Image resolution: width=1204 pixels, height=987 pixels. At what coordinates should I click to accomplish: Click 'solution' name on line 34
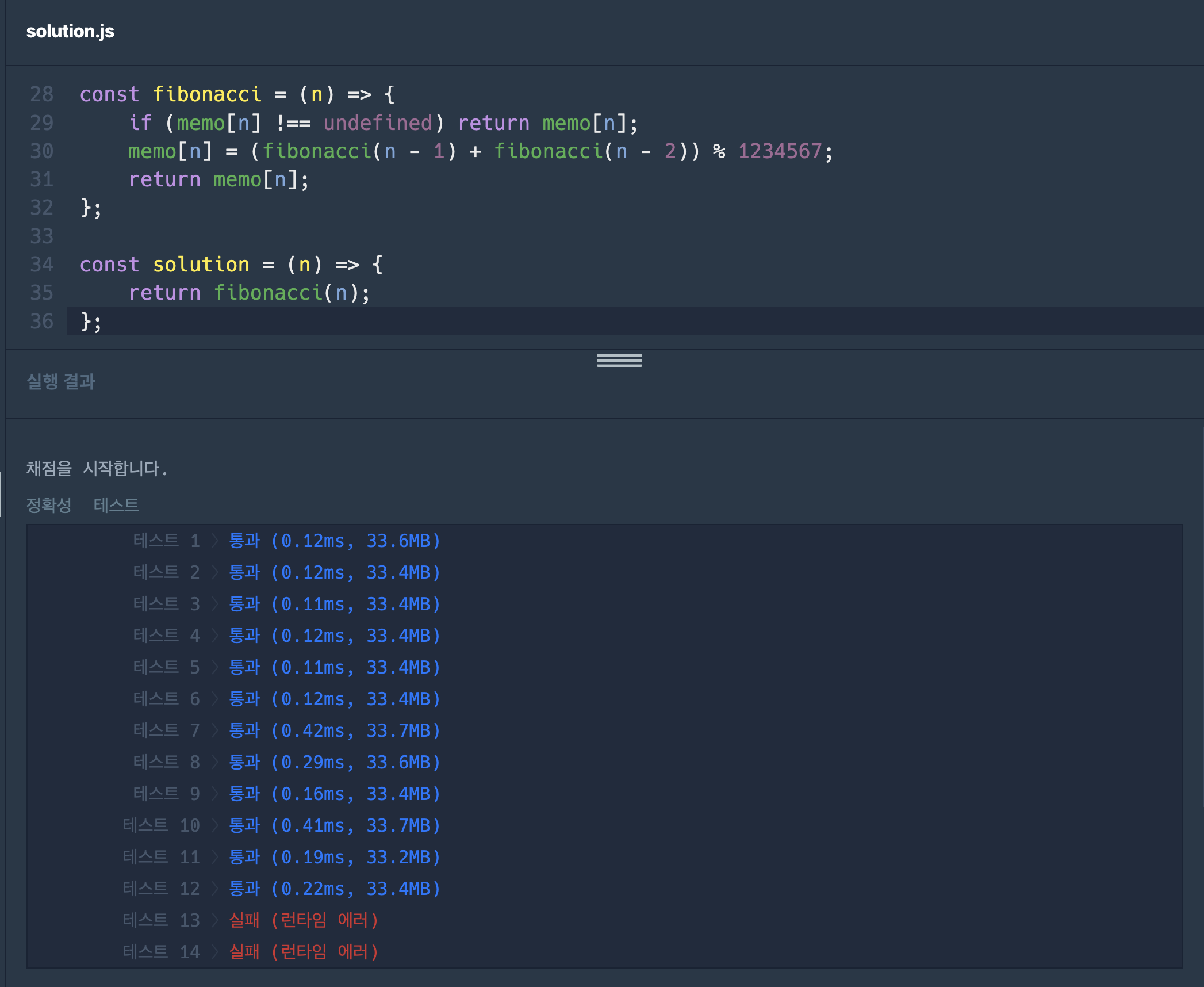pos(201,265)
